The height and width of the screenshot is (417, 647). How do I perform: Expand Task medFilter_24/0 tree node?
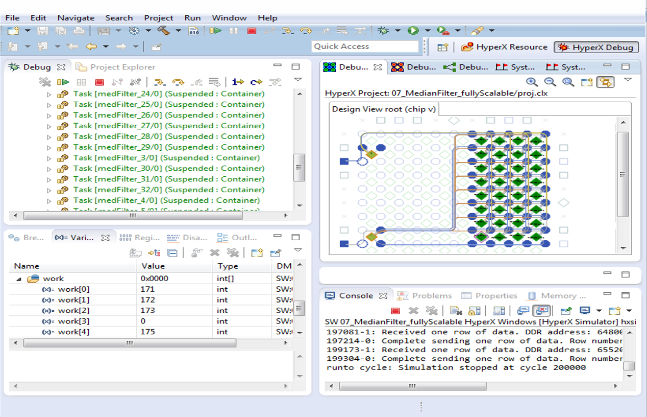pos(49,94)
